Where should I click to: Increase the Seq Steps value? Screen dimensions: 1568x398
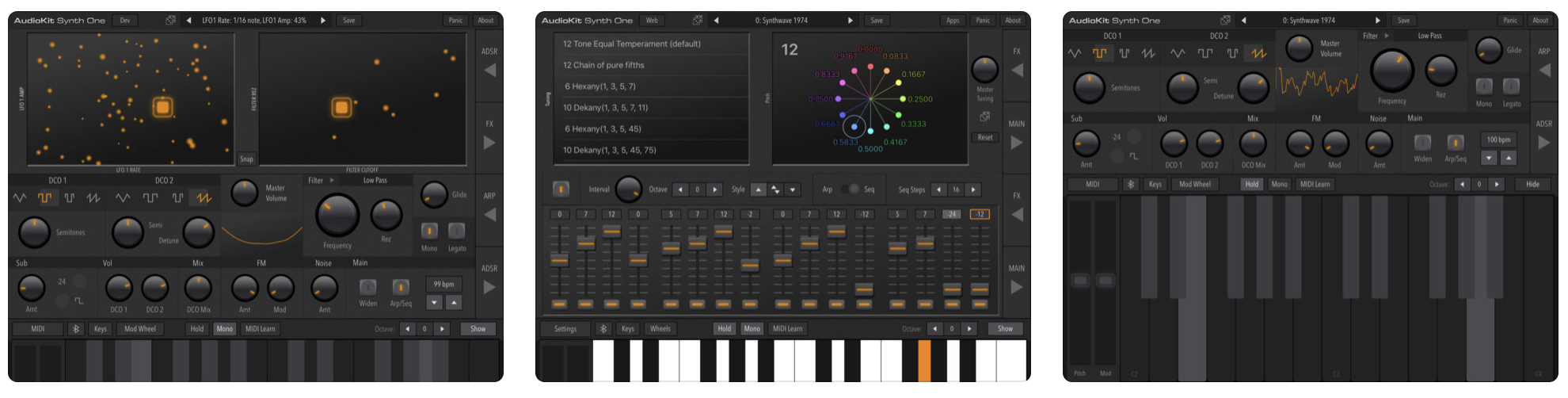[x=973, y=189]
